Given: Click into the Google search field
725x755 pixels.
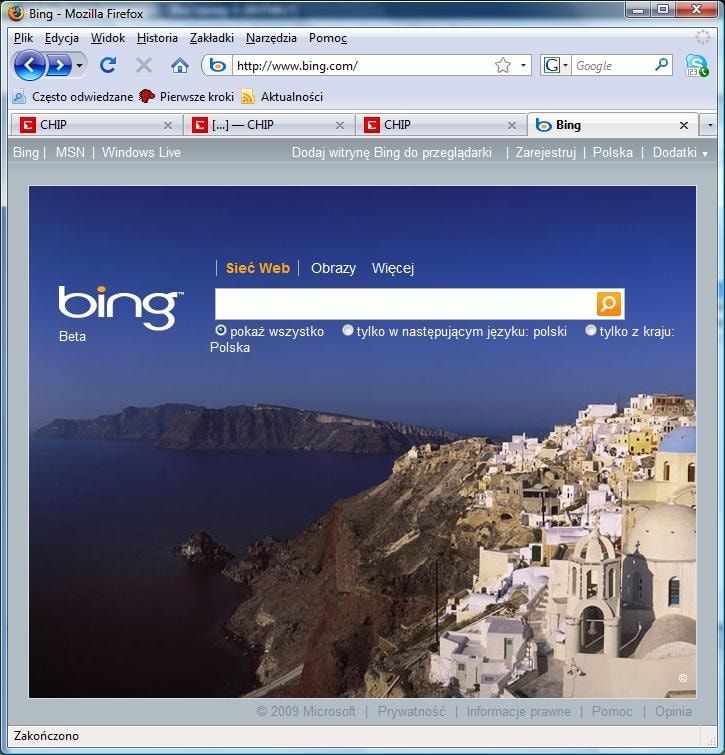Looking at the screenshot, I should pos(612,65).
